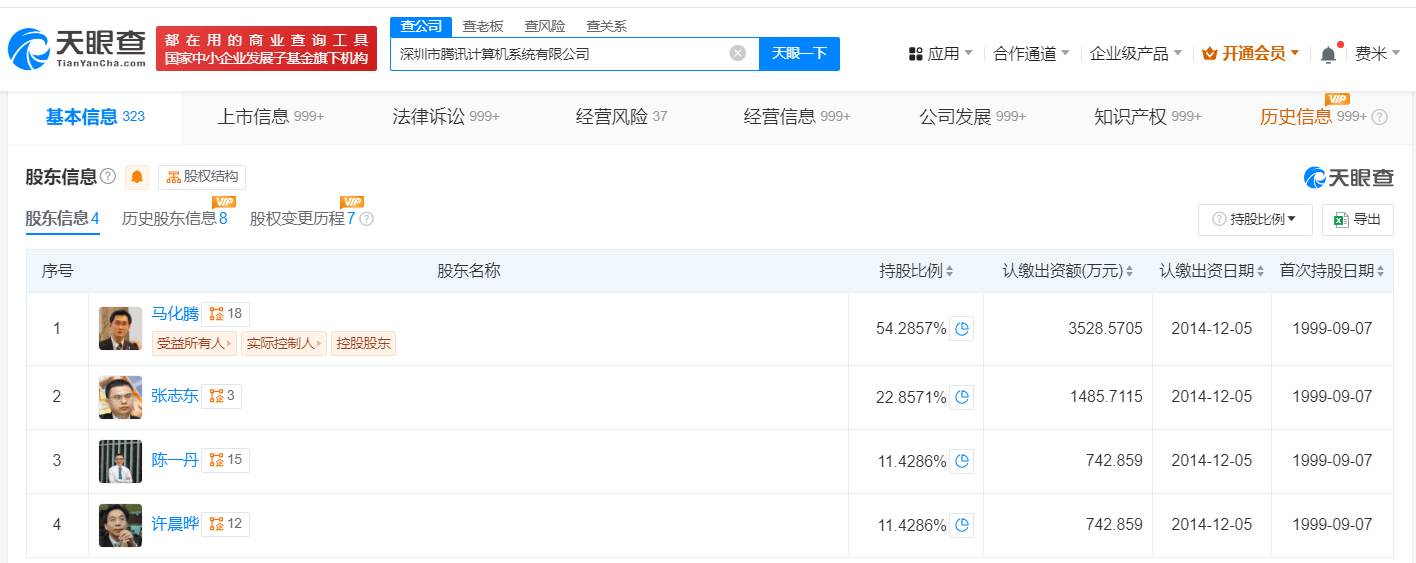
Task: Click the help icon beside 股东信息 heading
Action: [x=108, y=177]
